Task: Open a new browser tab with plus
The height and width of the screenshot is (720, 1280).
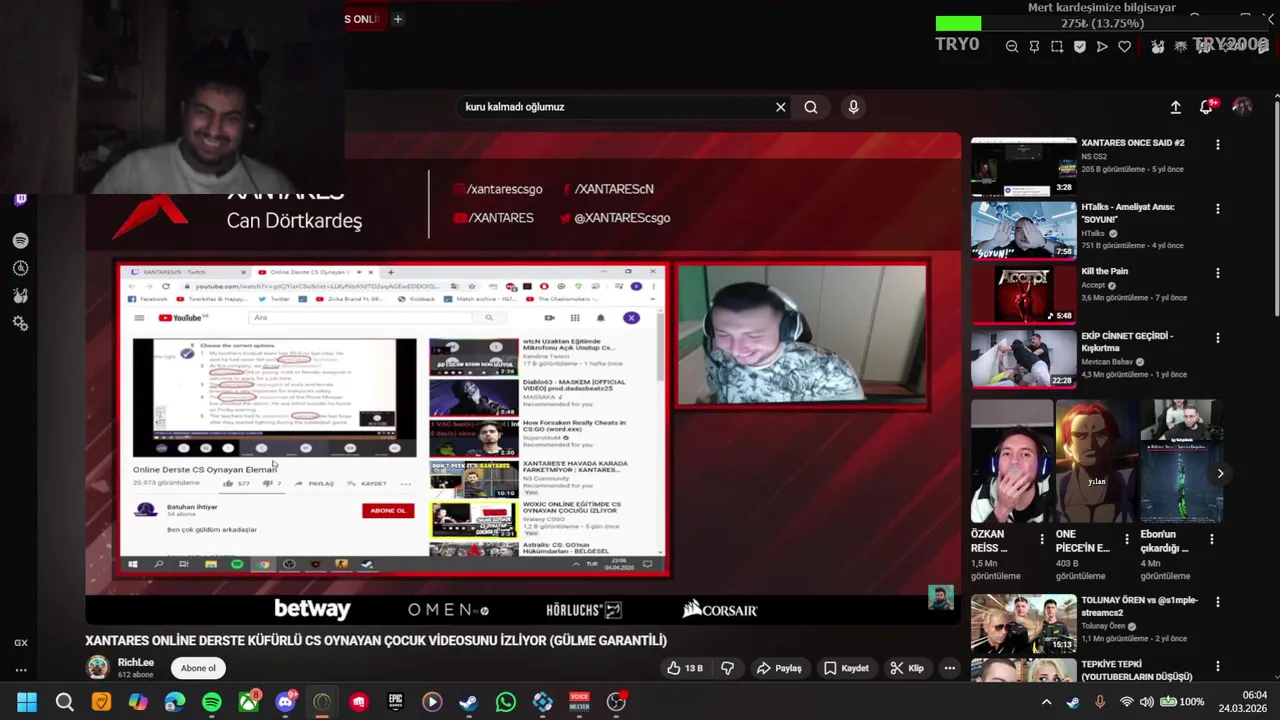Action: 397,19
